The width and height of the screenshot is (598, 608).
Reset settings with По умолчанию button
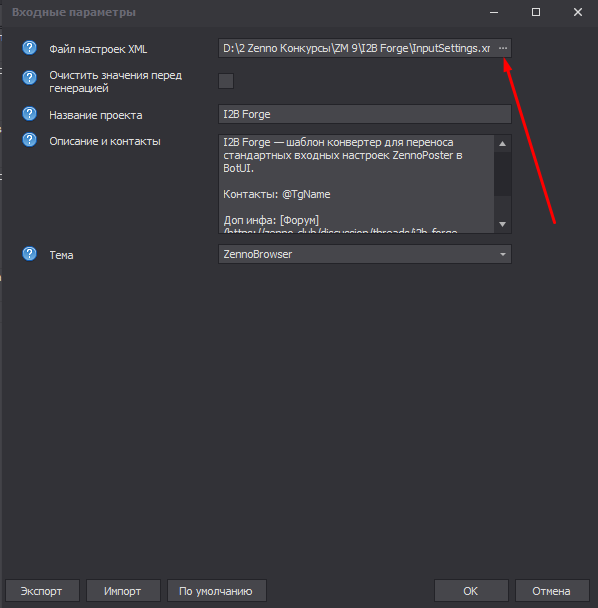click(216, 591)
